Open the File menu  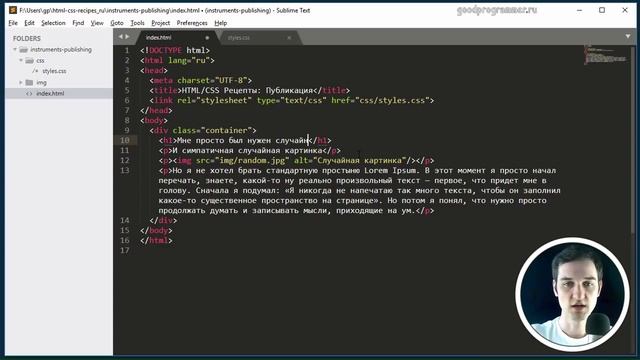tap(13, 23)
